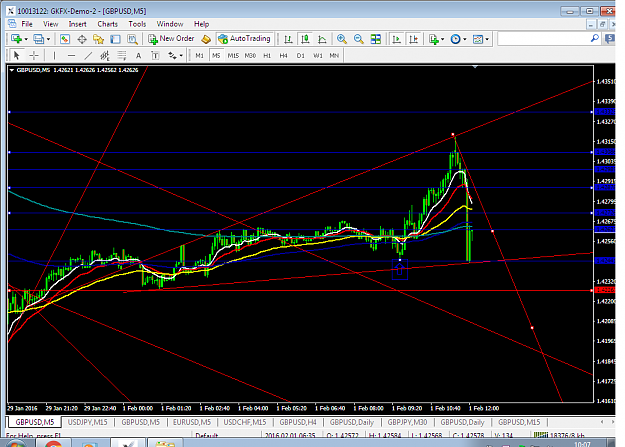Switch timeframe to D1
This screenshot has height=447, width=625.
coord(301,55)
